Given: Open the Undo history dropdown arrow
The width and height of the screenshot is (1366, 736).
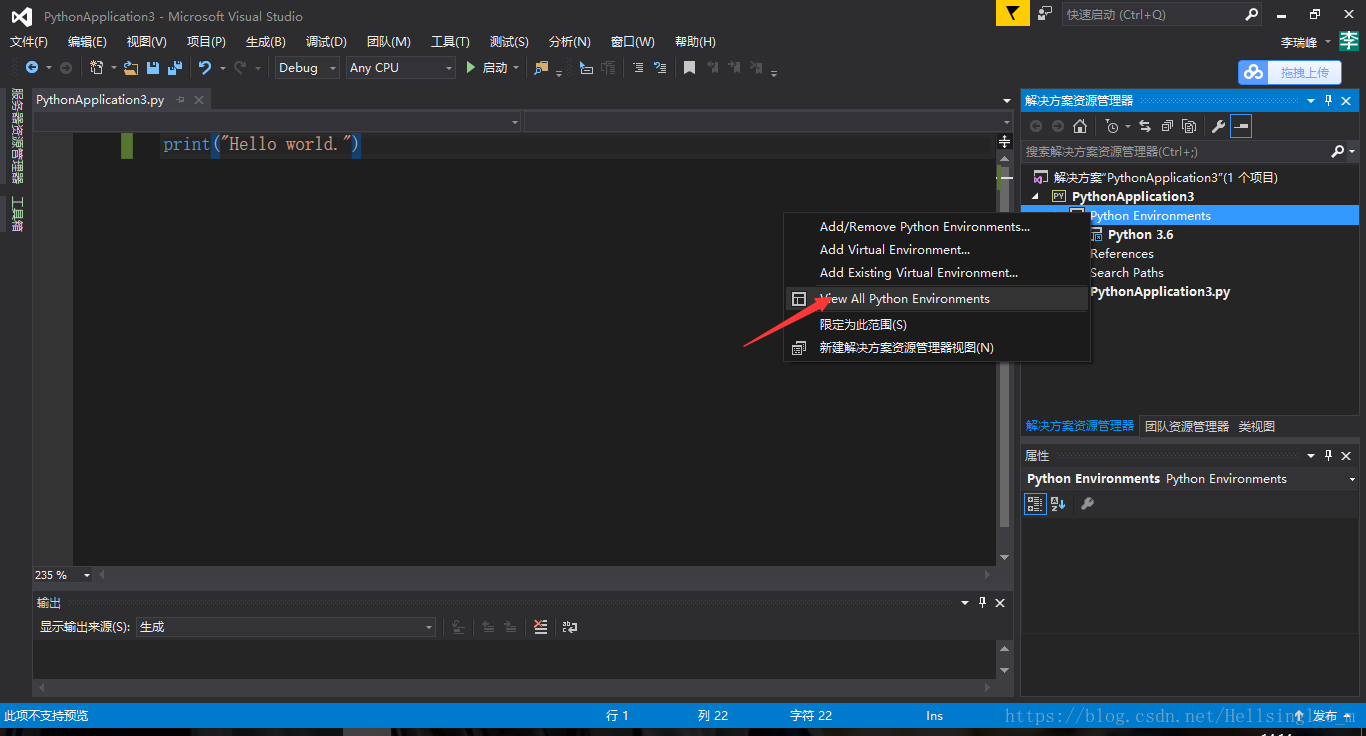Looking at the screenshot, I should coord(221,68).
